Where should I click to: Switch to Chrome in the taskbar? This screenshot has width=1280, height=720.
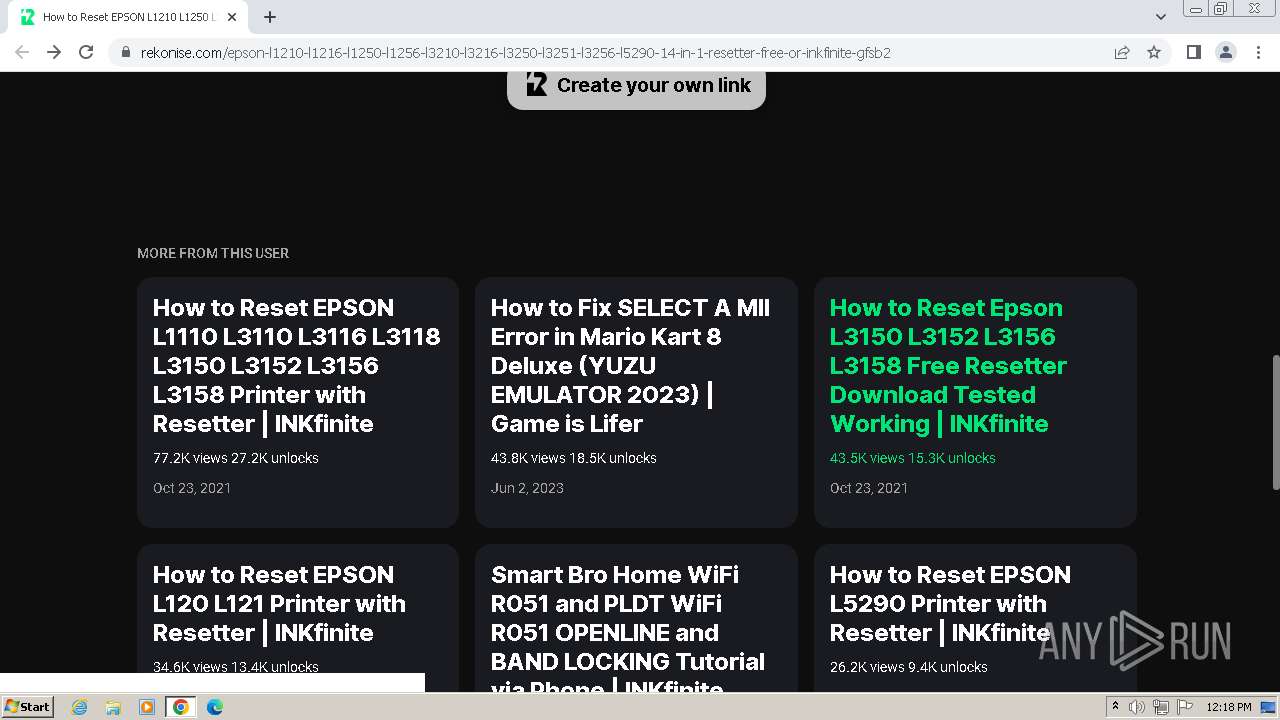click(180, 707)
